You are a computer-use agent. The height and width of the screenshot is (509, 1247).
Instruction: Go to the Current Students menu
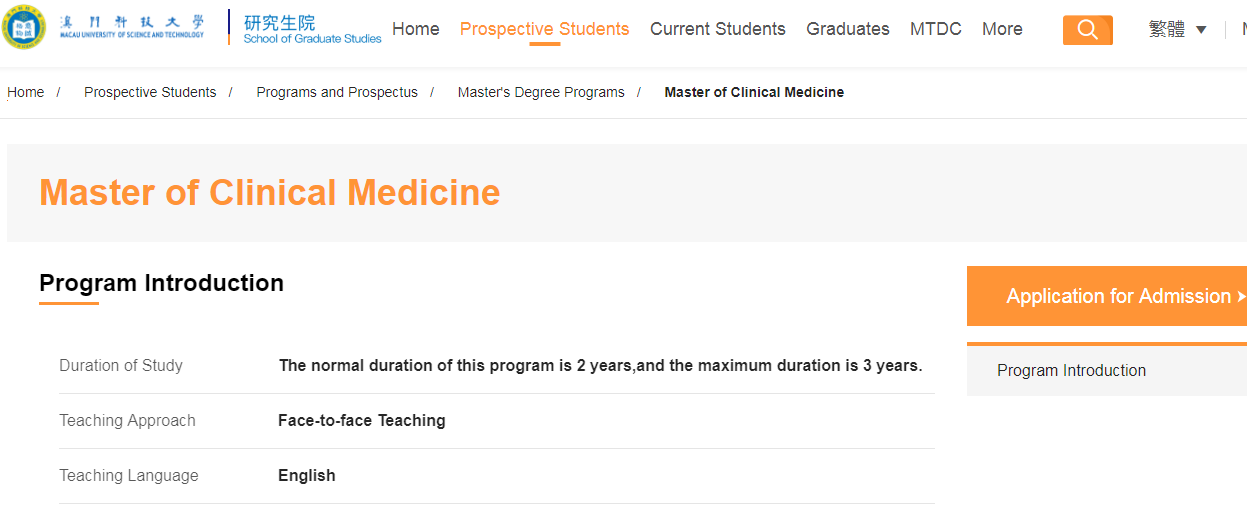(718, 29)
